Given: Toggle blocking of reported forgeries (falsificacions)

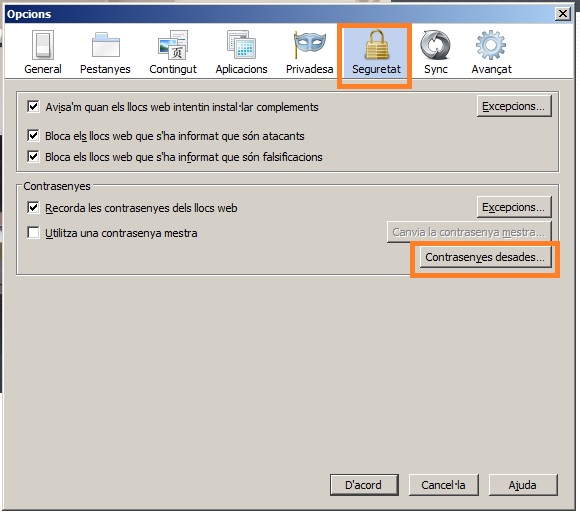Looking at the screenshot, I should [33, 157].
